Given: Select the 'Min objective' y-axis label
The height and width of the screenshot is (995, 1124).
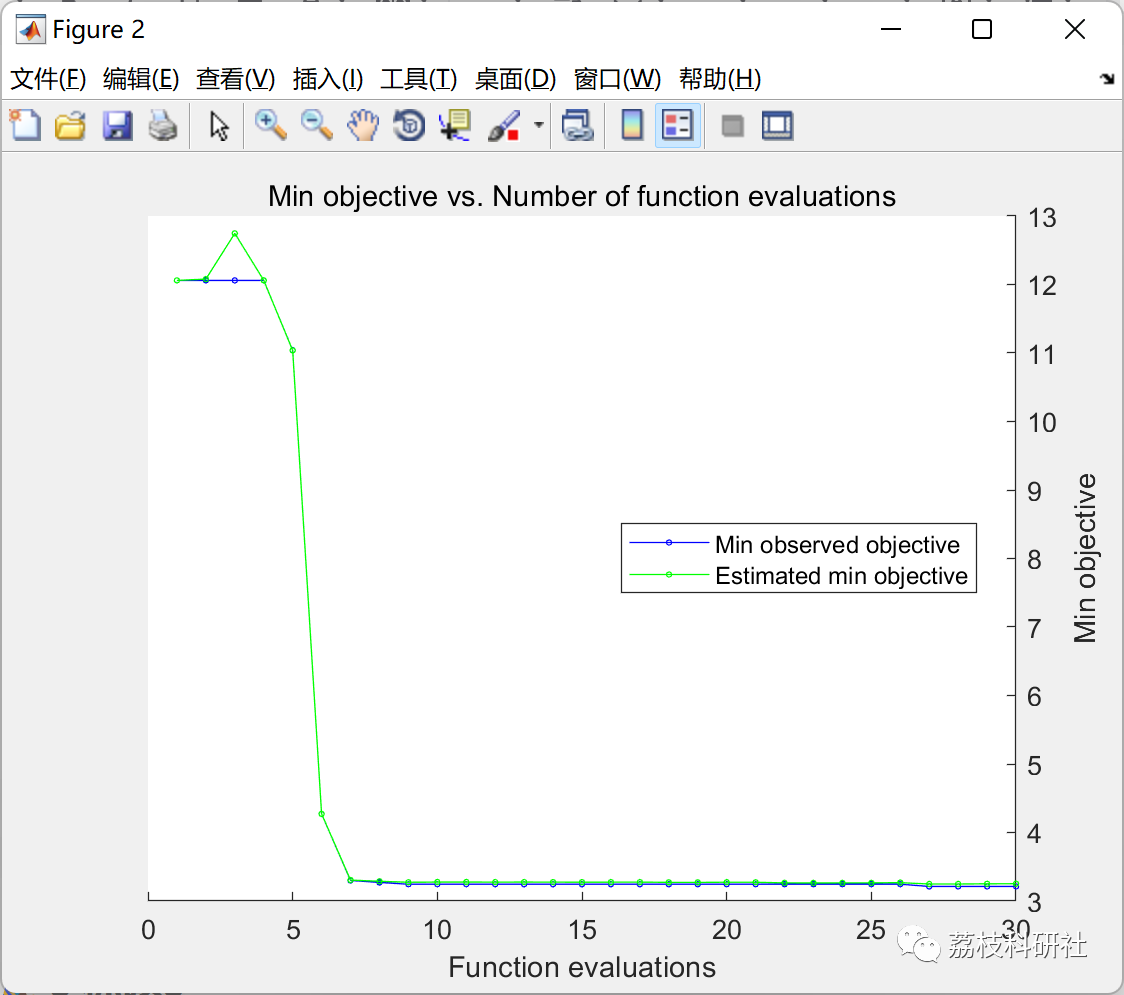Looking at the screenshot, I should click(1085, 558).
